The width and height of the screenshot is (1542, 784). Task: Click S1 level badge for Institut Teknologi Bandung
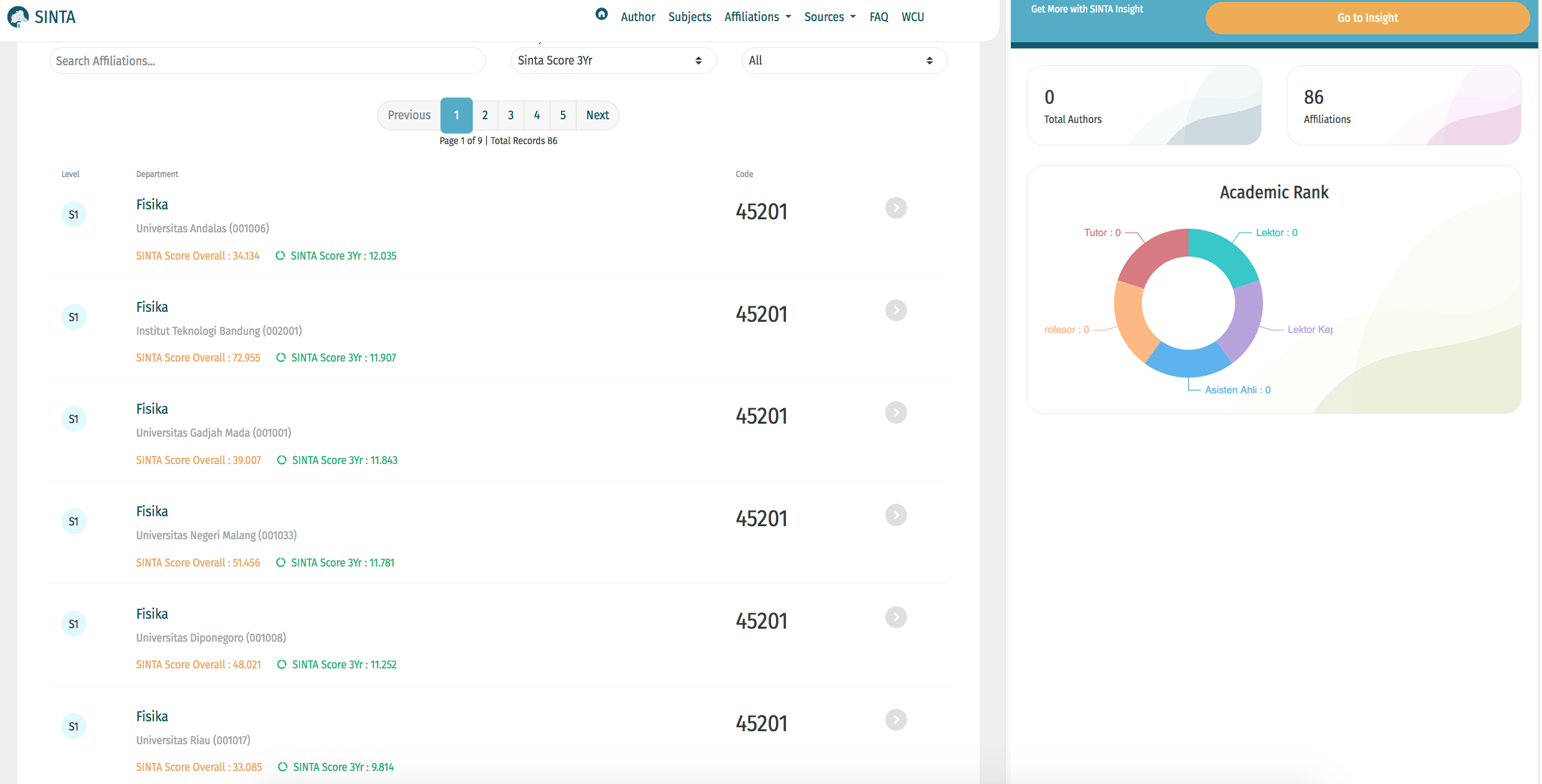click(73, 317)
